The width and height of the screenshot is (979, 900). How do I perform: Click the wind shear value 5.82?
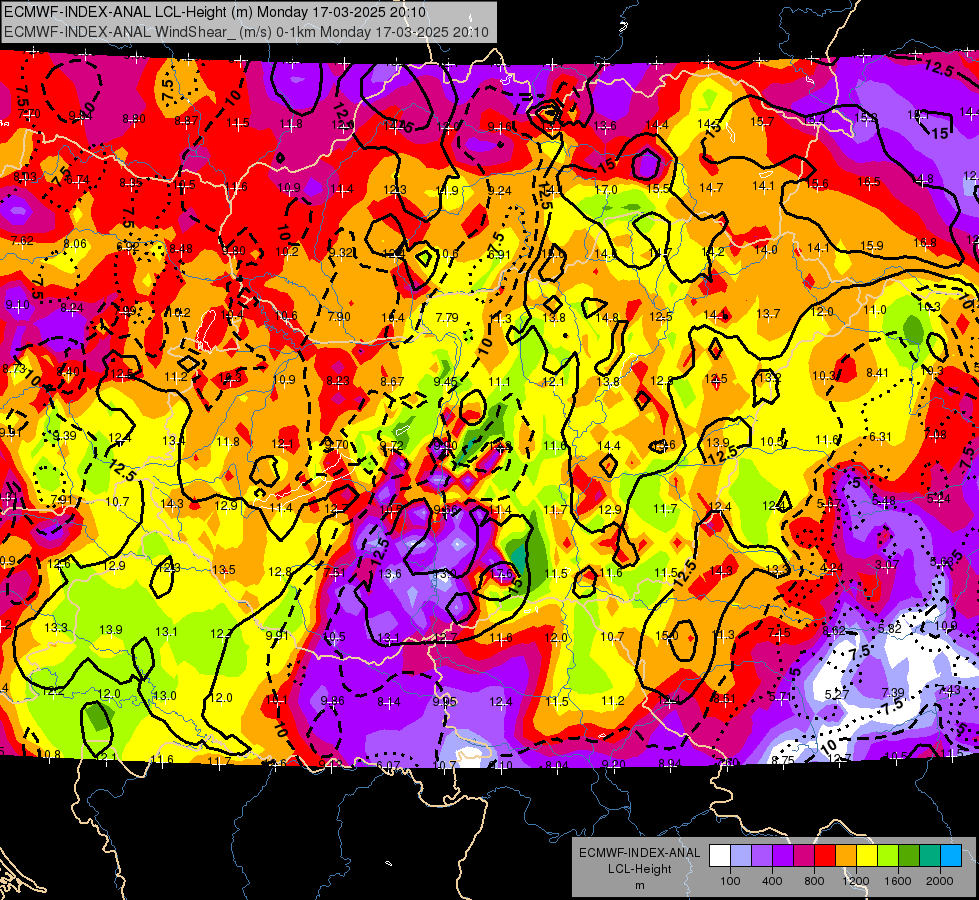pos(890,628)
